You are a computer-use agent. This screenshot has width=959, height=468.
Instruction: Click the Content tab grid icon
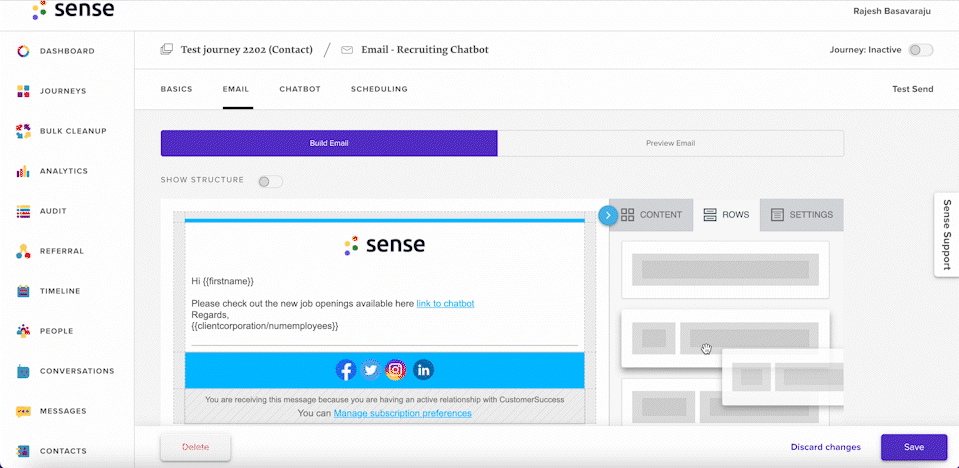click(x=628, y=215)
